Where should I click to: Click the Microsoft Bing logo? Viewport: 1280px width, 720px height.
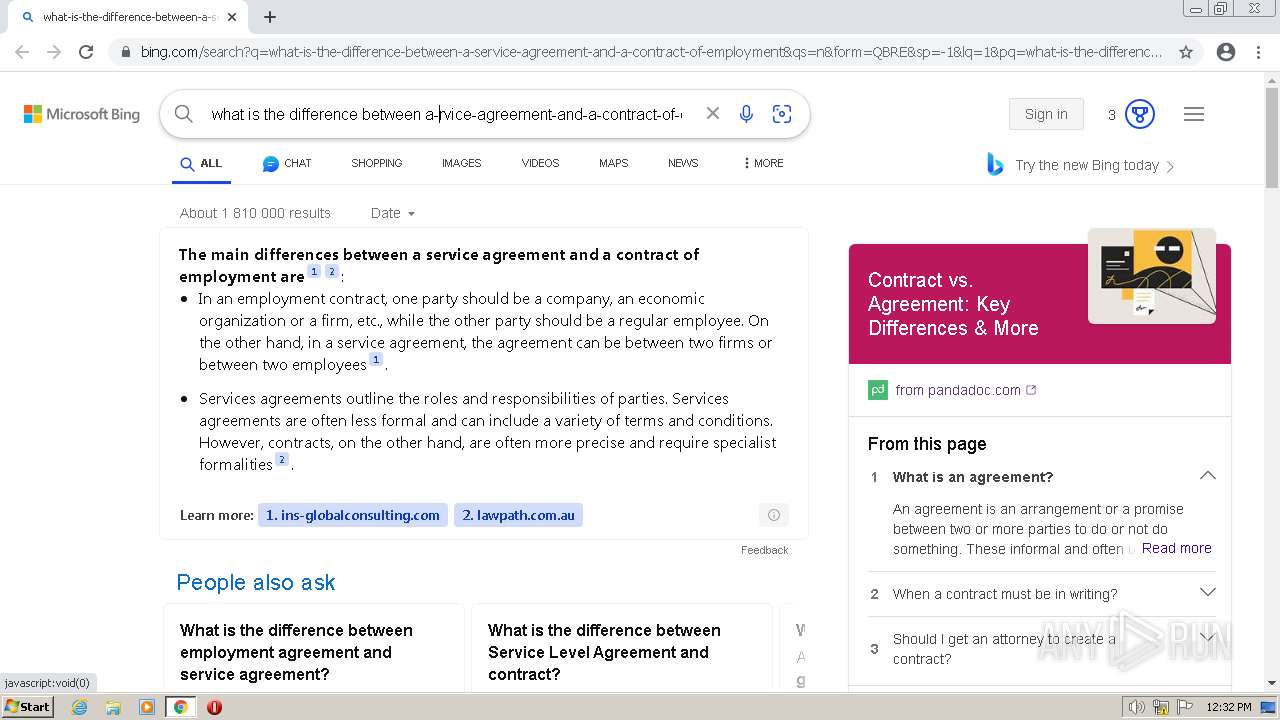click(82, 114)
